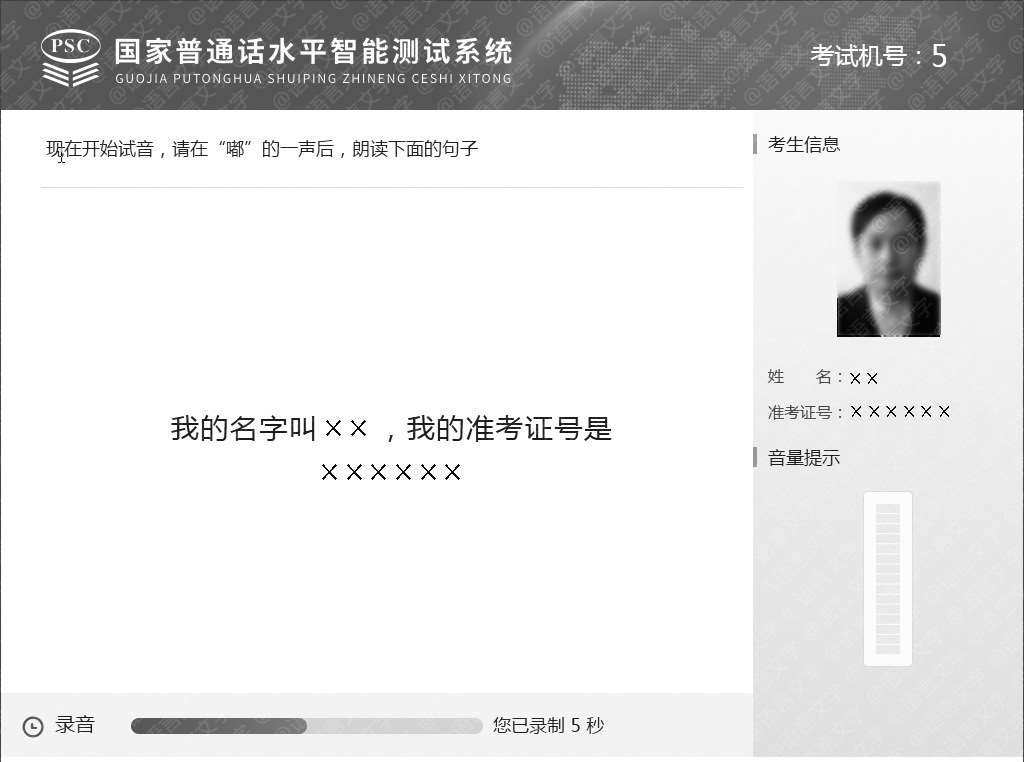Viewport: 1024px width, 762px height.
Task: Click the 准考证号 number field
Action: tap(859, 412)
